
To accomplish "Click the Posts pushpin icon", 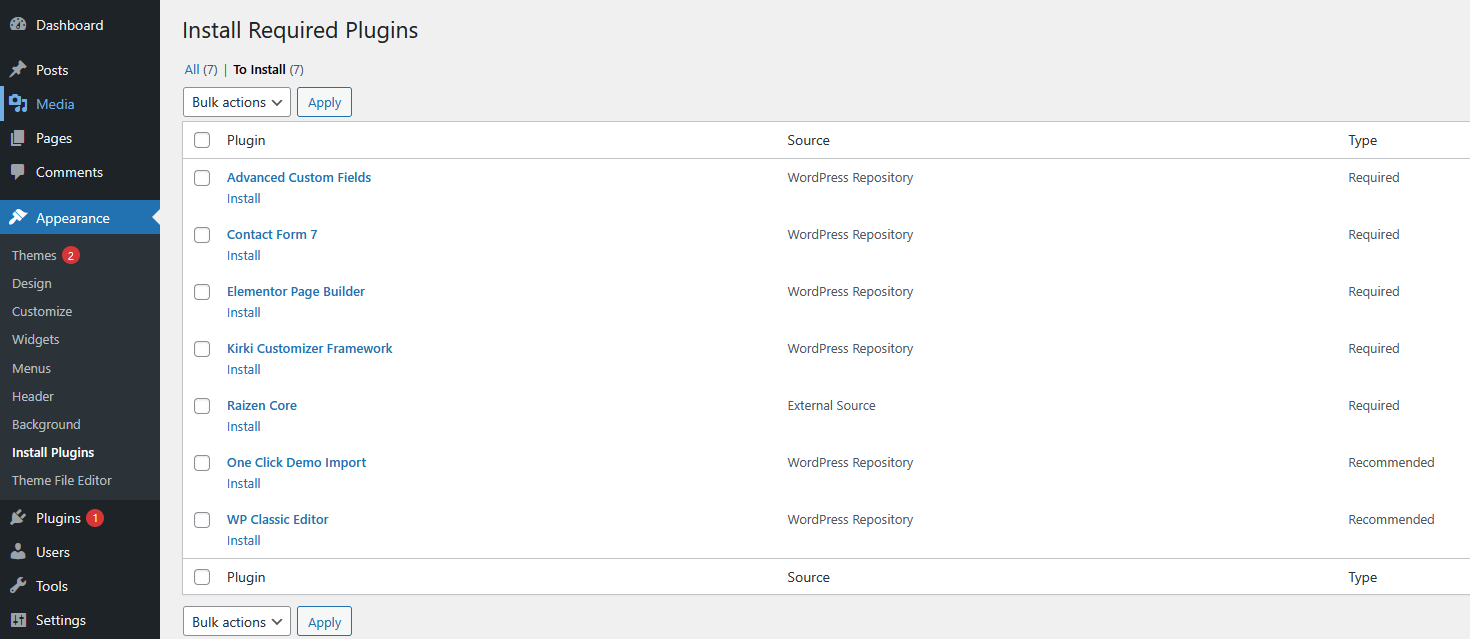I will tap(18, 70).
